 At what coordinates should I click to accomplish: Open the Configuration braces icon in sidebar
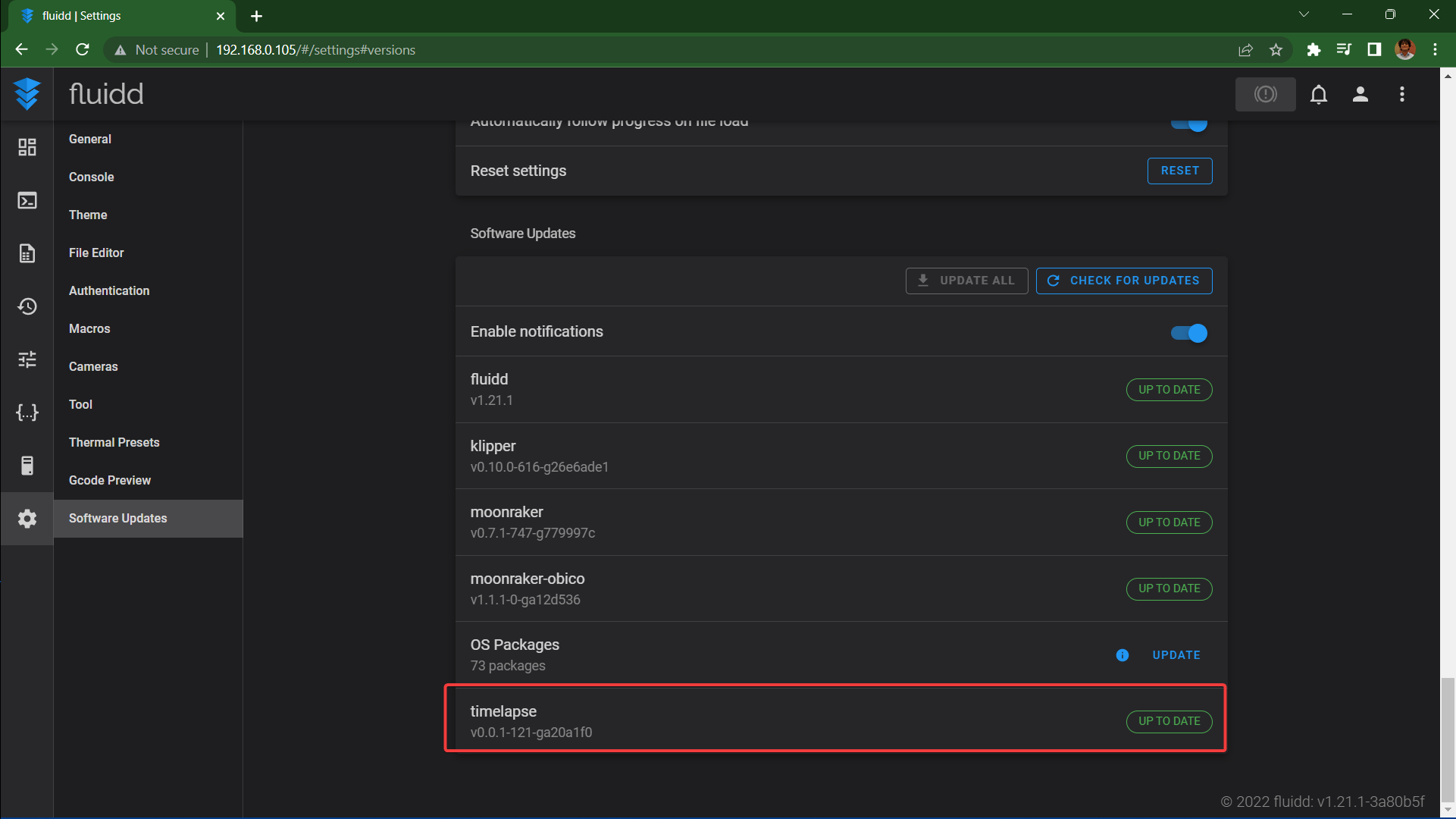(x=27, y=413)
